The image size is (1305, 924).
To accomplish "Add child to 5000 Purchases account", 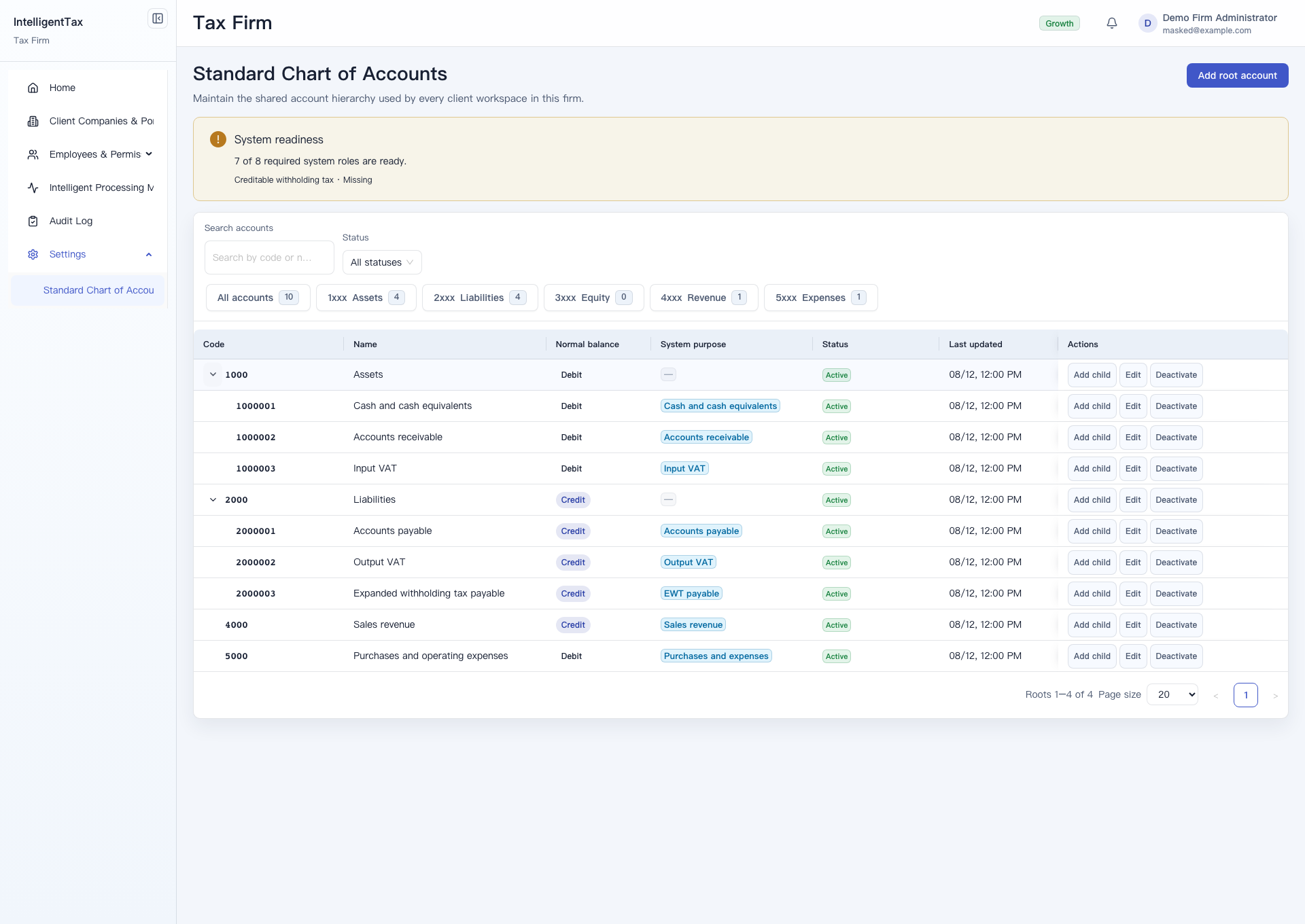I will tap(1092, 656).
